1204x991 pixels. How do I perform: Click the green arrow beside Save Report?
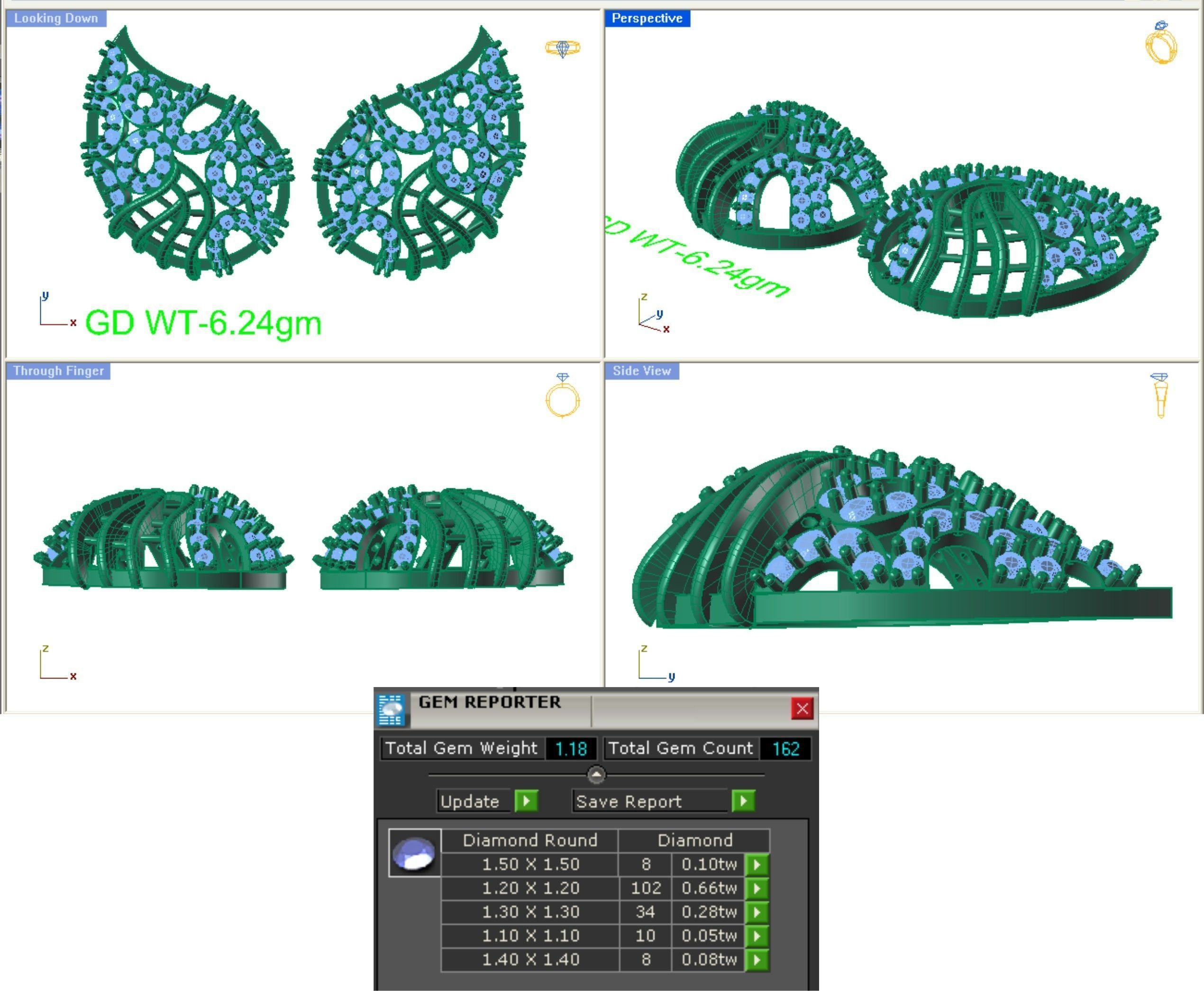(x=743, y=801)
